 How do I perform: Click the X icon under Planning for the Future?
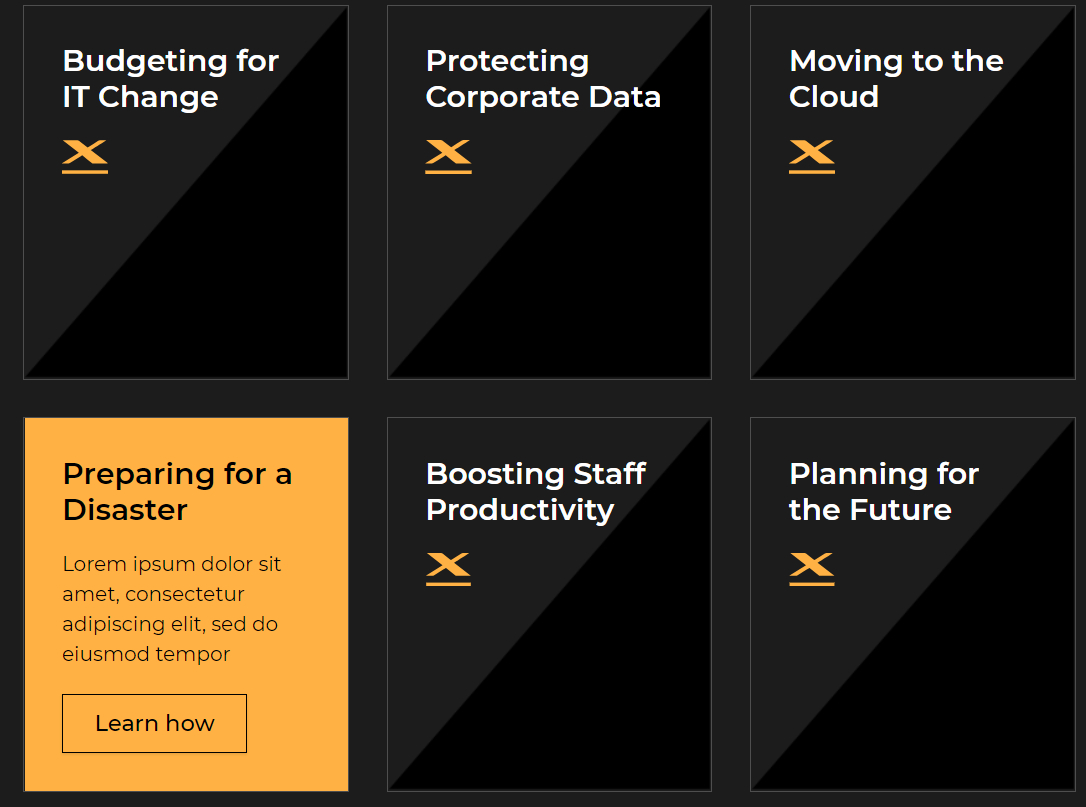811,568
